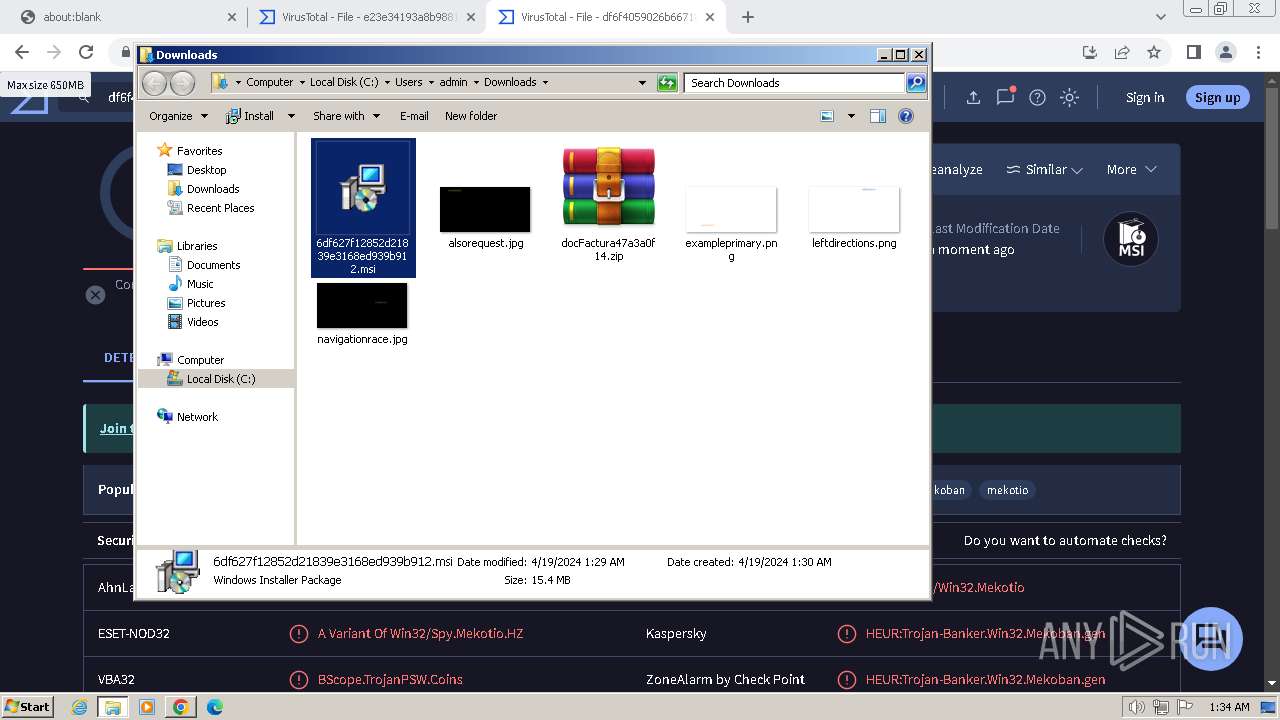Viewport: 1280px width, 720px height.
Task: Reload the browser page
Action: [x=86, y=52]
